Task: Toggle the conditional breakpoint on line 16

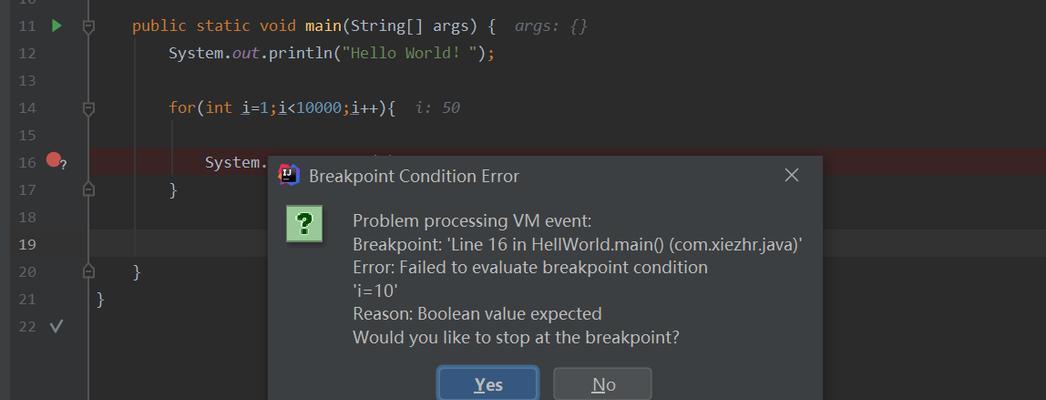Action: (54, 160)
